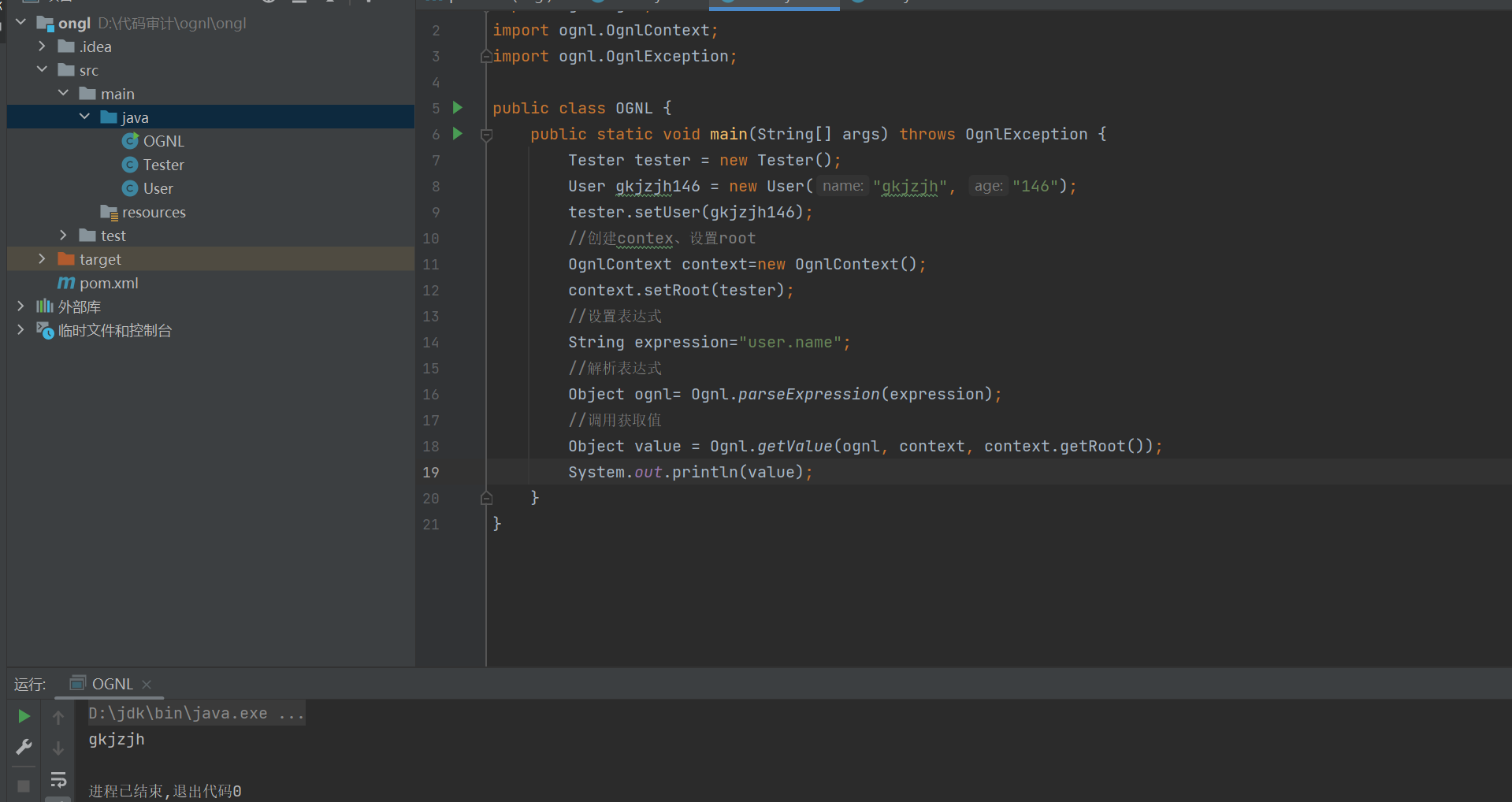Jump down the stack trace with down arrow
Image resolution: width=1512 pixels, height=802 pixels.
click(x=58, y=748)
